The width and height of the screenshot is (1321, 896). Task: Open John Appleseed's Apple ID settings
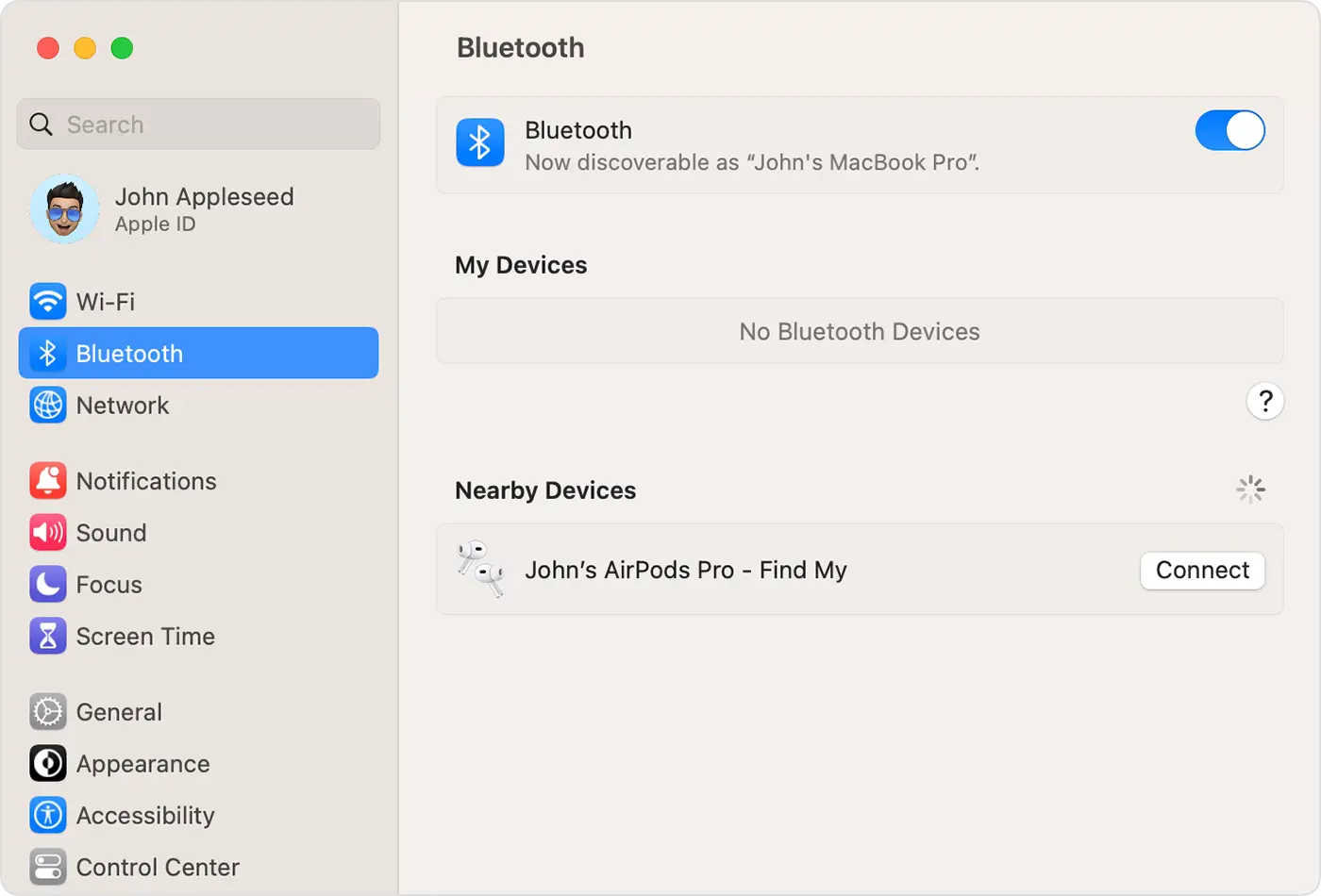[x=204, y=208]
